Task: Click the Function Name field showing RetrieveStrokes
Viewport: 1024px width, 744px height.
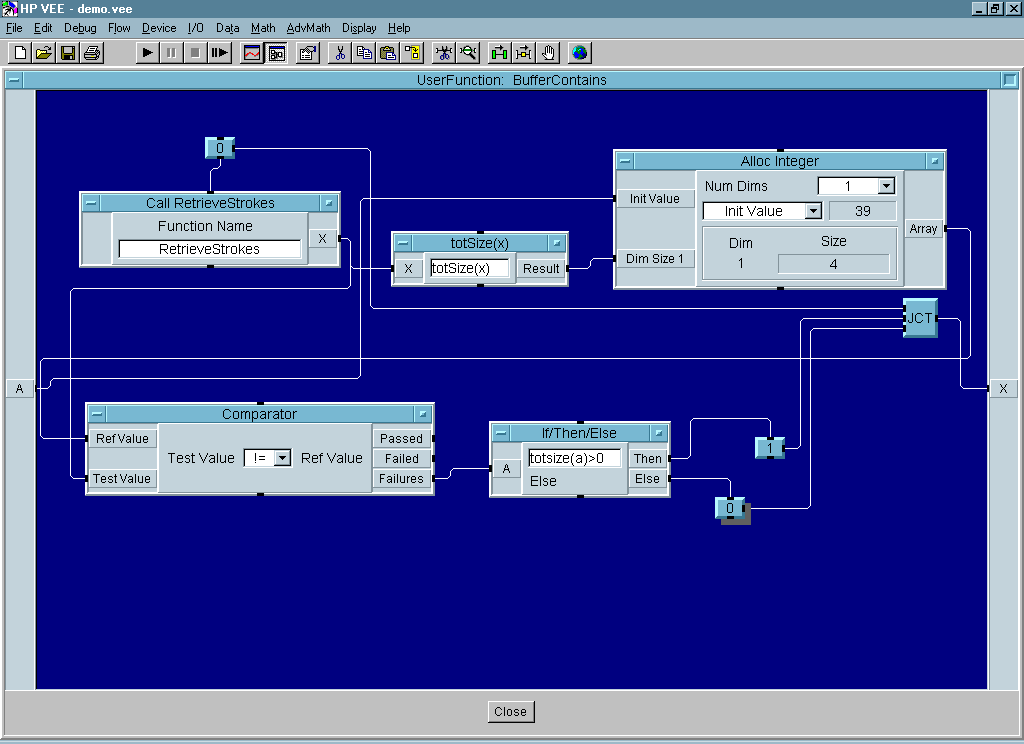Action: pyautogui.click(x=209, y=249)
